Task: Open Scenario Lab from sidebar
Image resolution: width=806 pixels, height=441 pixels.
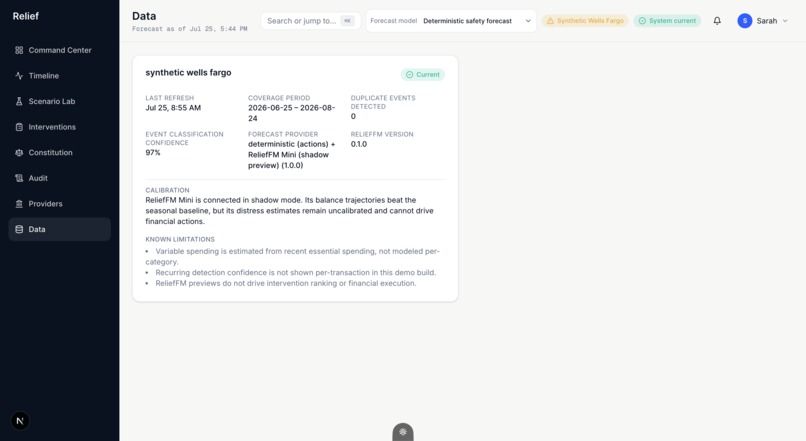Action: click(60, 101)
